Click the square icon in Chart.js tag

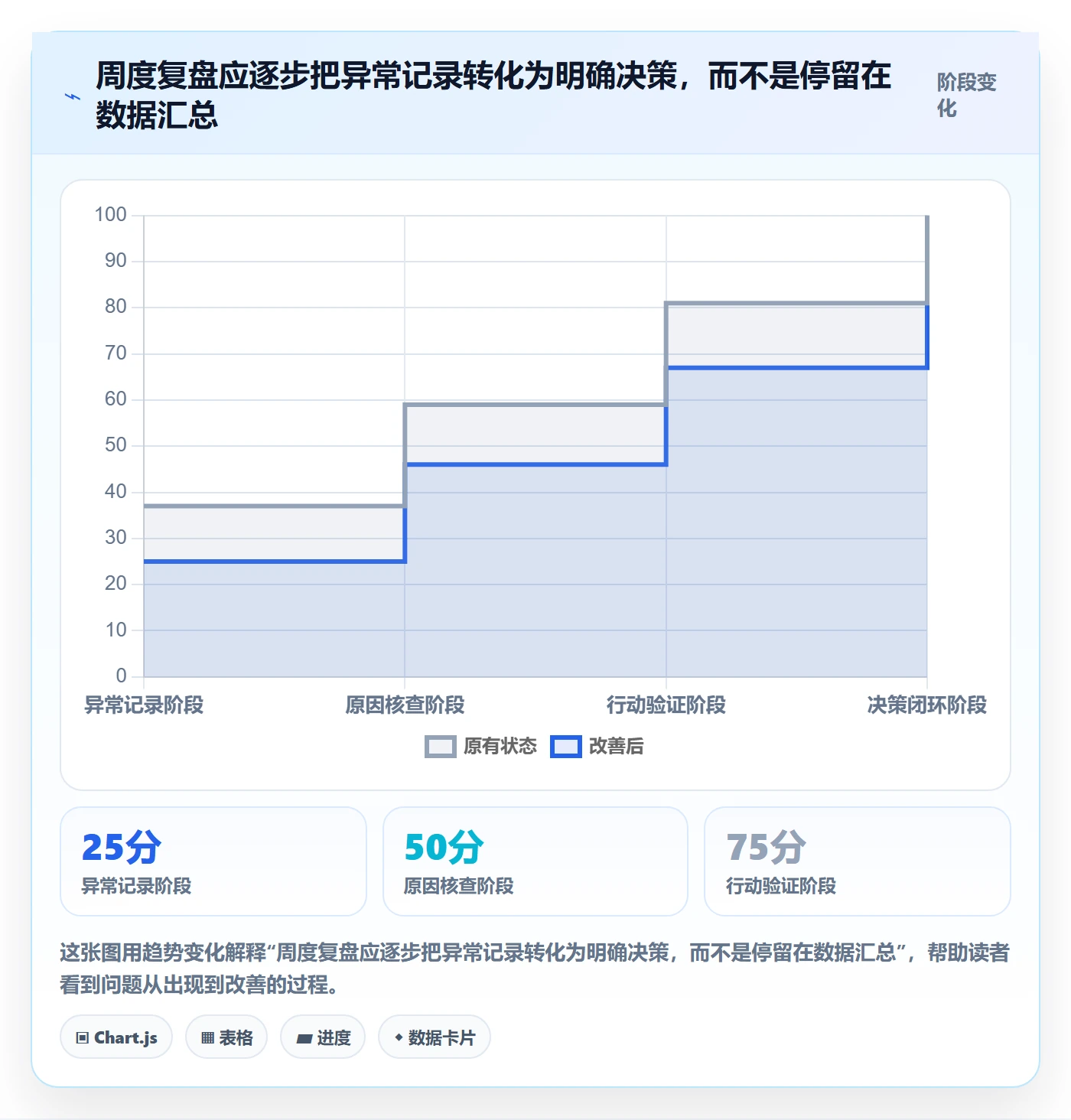point(83,1038)
